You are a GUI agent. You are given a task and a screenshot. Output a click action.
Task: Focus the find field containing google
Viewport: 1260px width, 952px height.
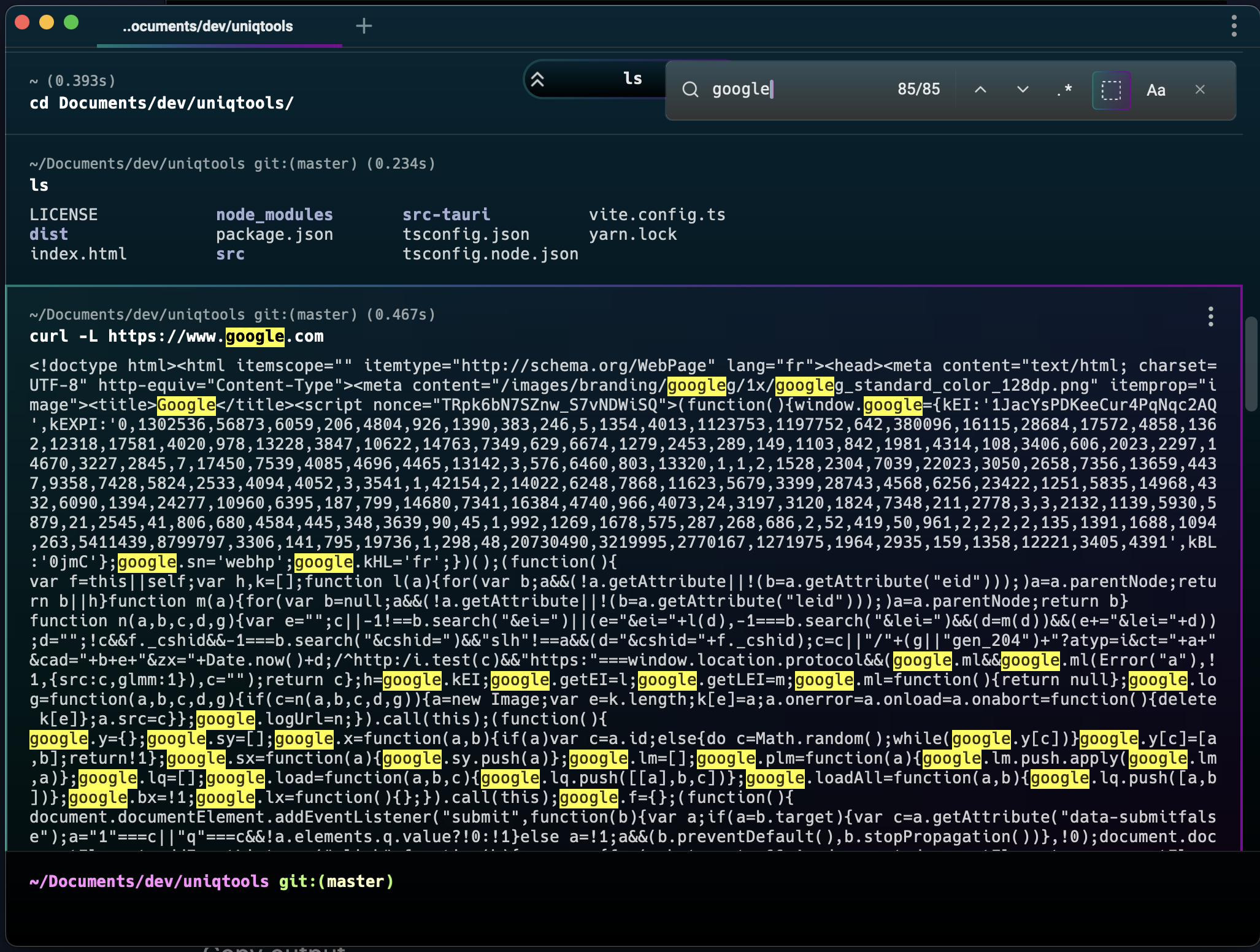pyautogui.click(x=797, y=90)
